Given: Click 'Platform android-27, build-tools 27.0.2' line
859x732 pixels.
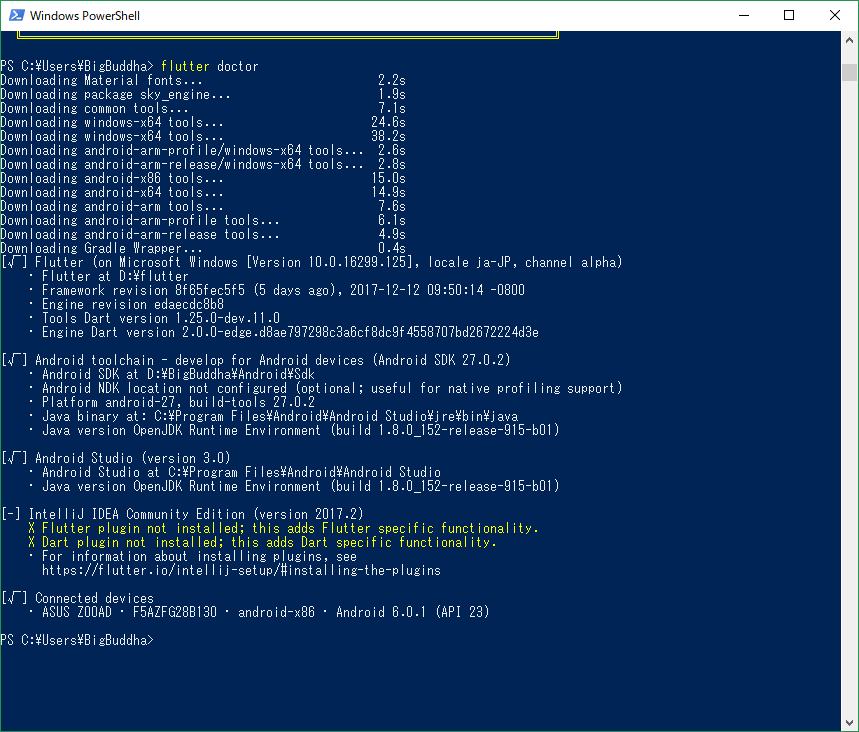Looking at the screenshot, I should (172, 403).
